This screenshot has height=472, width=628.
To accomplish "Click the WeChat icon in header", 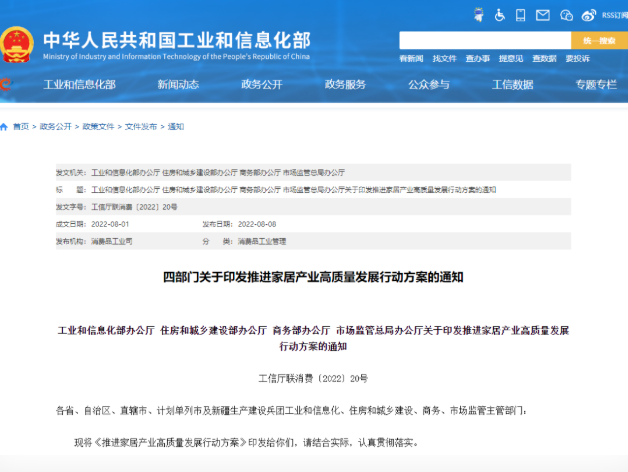I will point(566,15).
